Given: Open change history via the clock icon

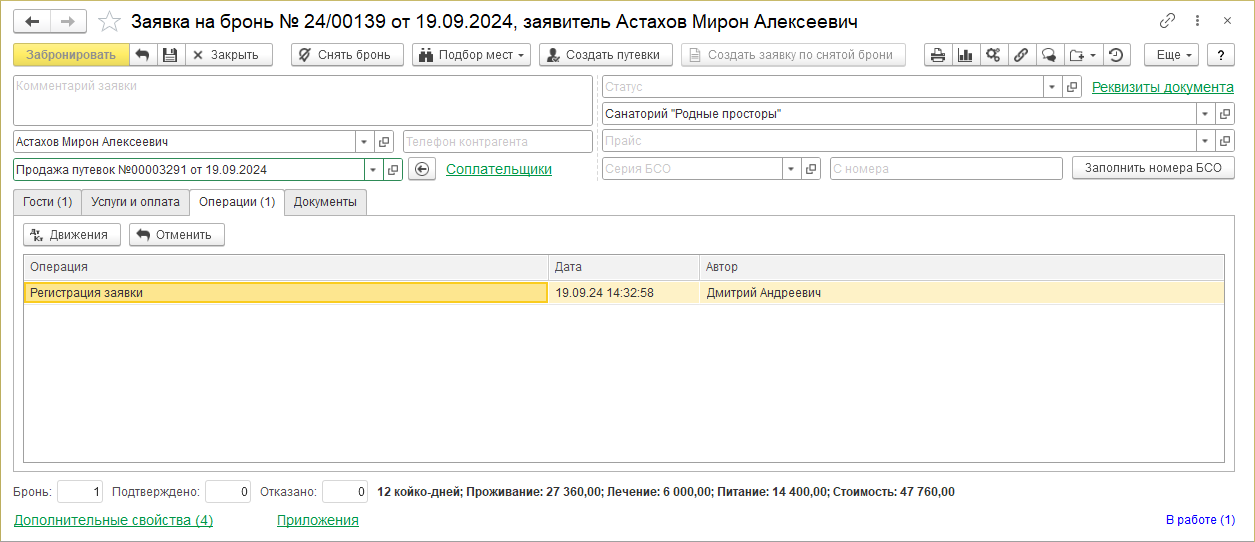Looking at the screenshot, I should 1117,55.
